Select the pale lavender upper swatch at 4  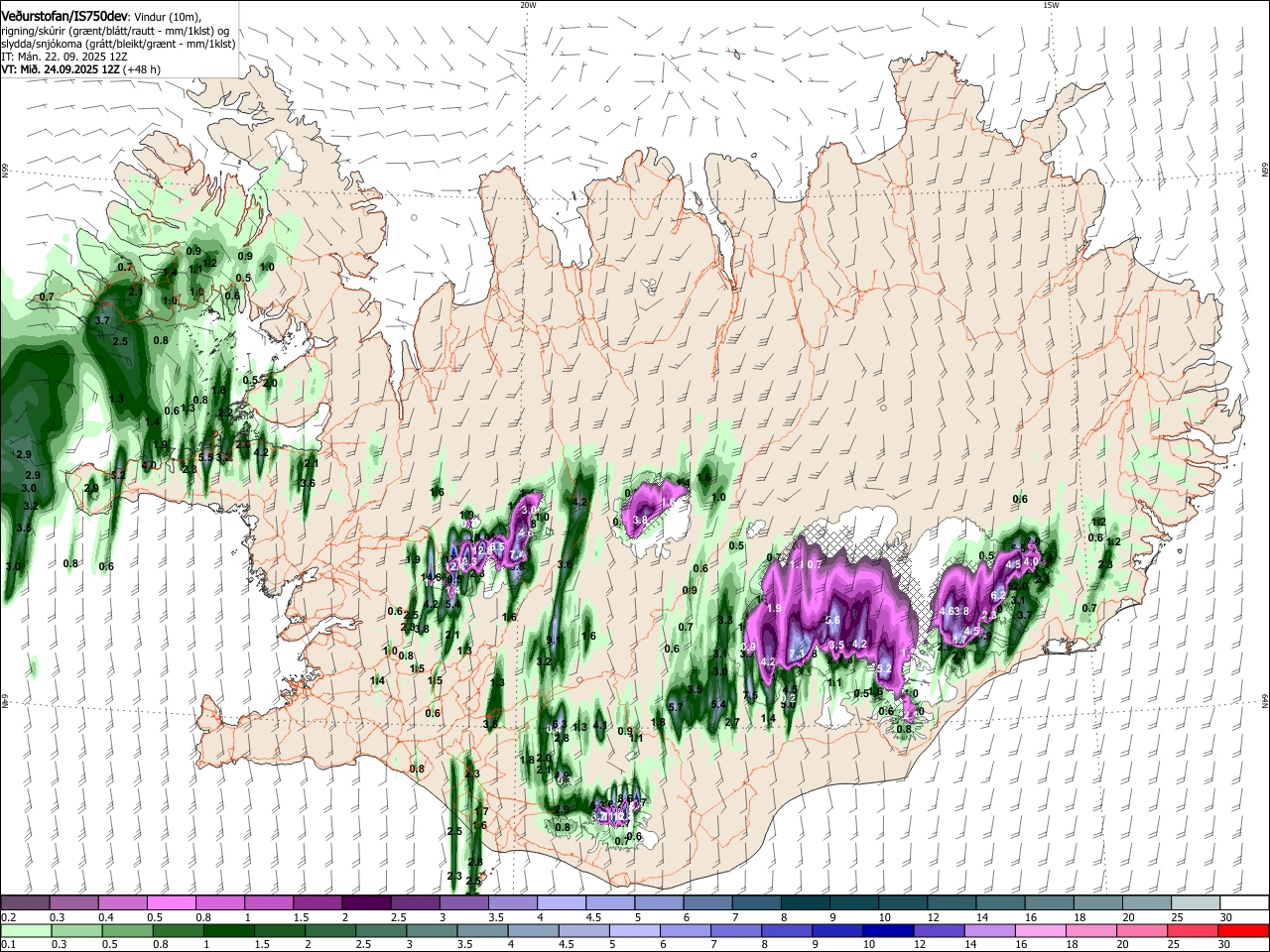pyautogui.click(x=561, y=903)
